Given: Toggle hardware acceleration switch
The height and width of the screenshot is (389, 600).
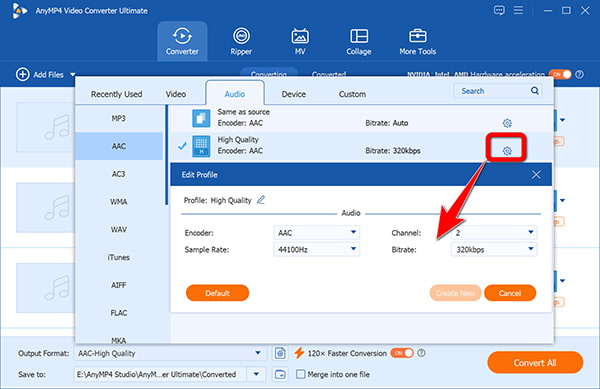Looking at the screenshot, I should [x=560, y=74].
